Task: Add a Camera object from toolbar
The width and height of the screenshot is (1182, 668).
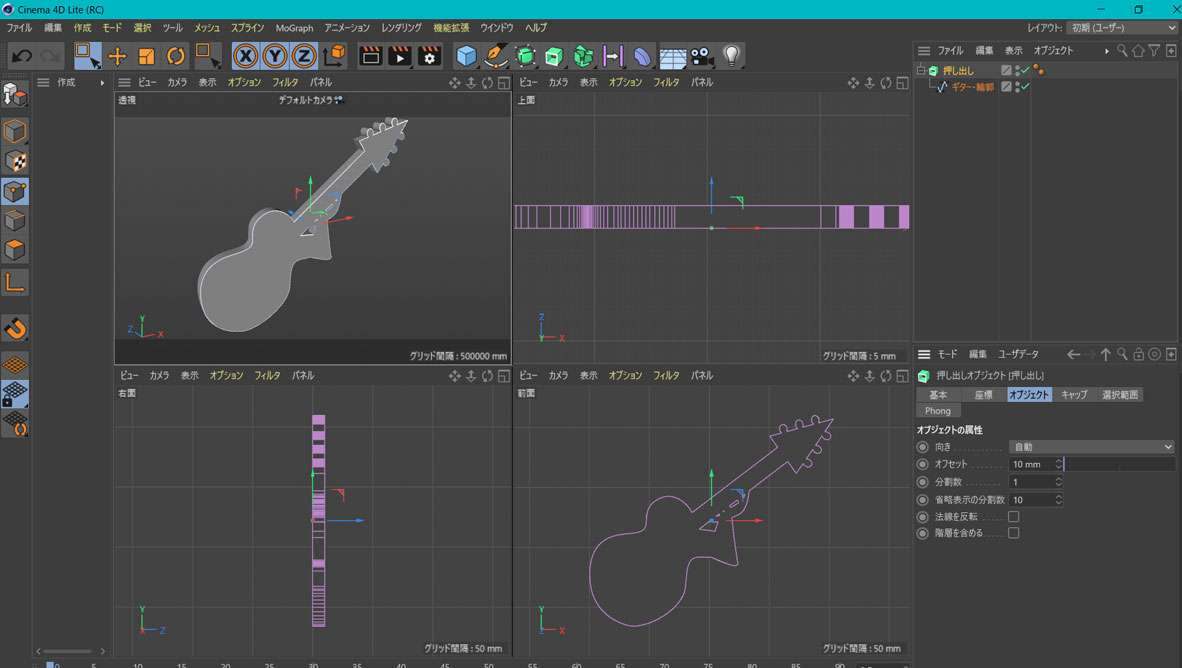Action: 702,56
